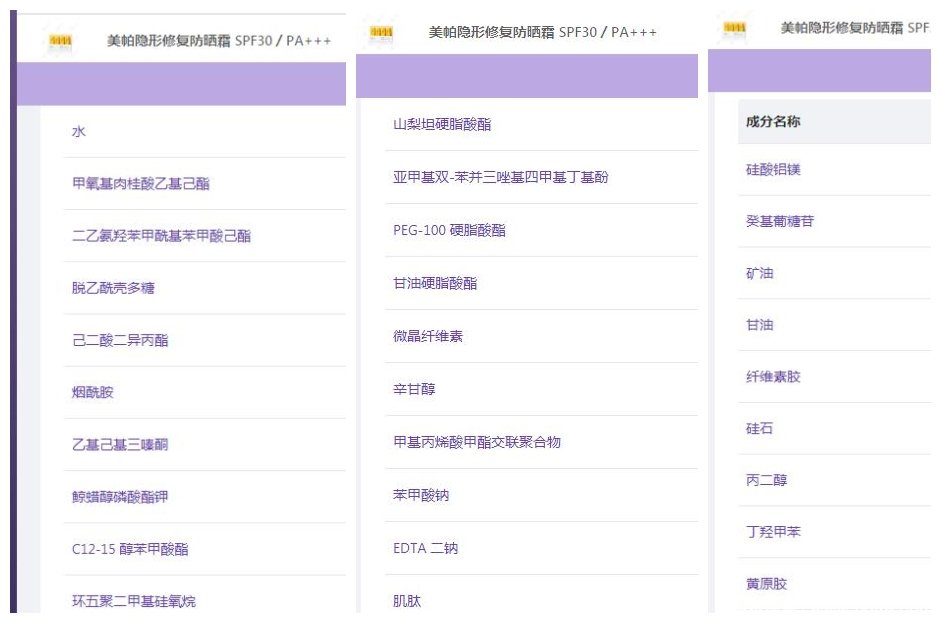Select 硅酸铝镁 ingredient in right panel
This screenshot has width=941, height=623.
click(773, 170)
